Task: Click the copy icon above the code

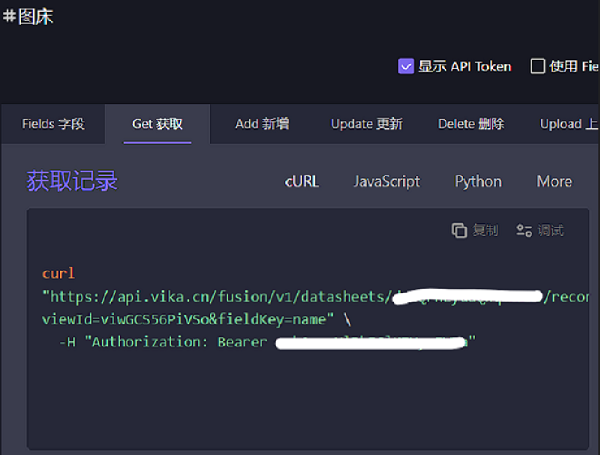Action: click(x=460, y=230)
